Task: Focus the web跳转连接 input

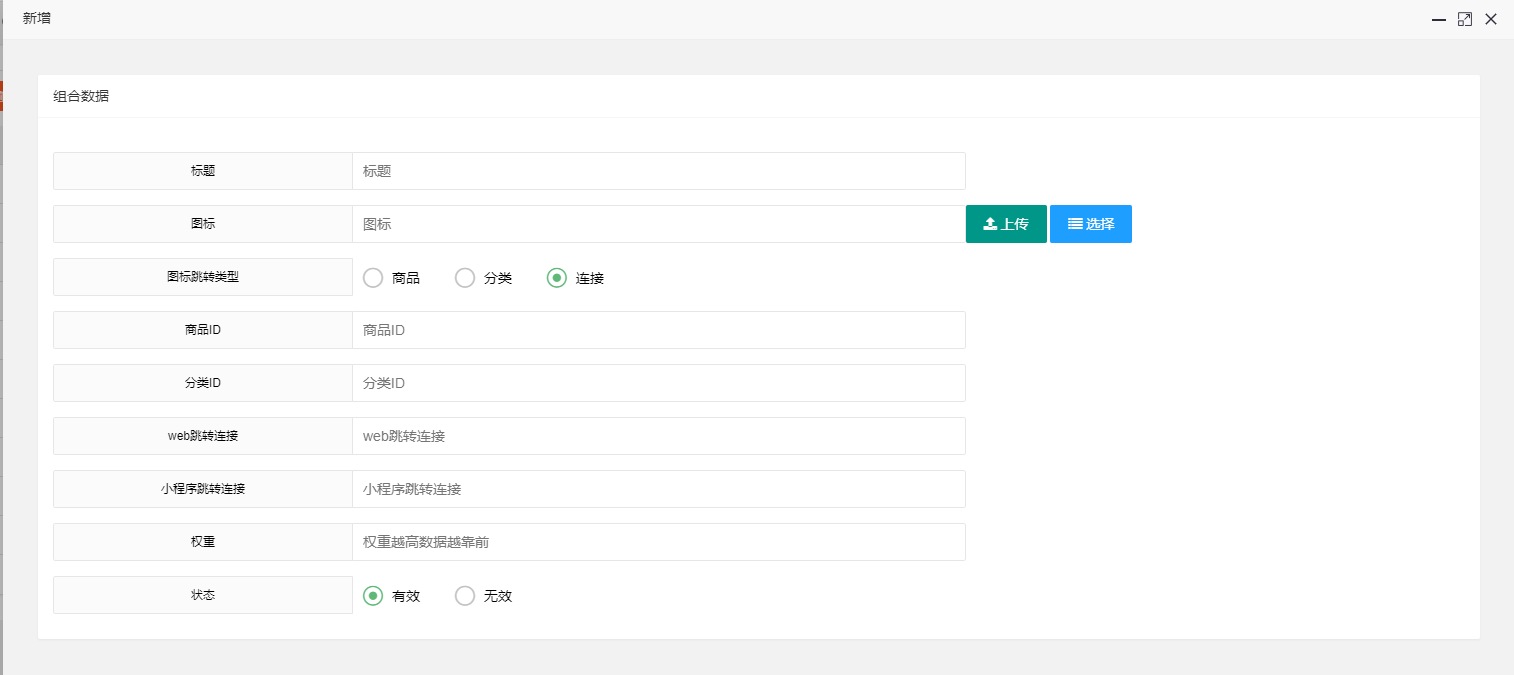Action: pos(658,436)
